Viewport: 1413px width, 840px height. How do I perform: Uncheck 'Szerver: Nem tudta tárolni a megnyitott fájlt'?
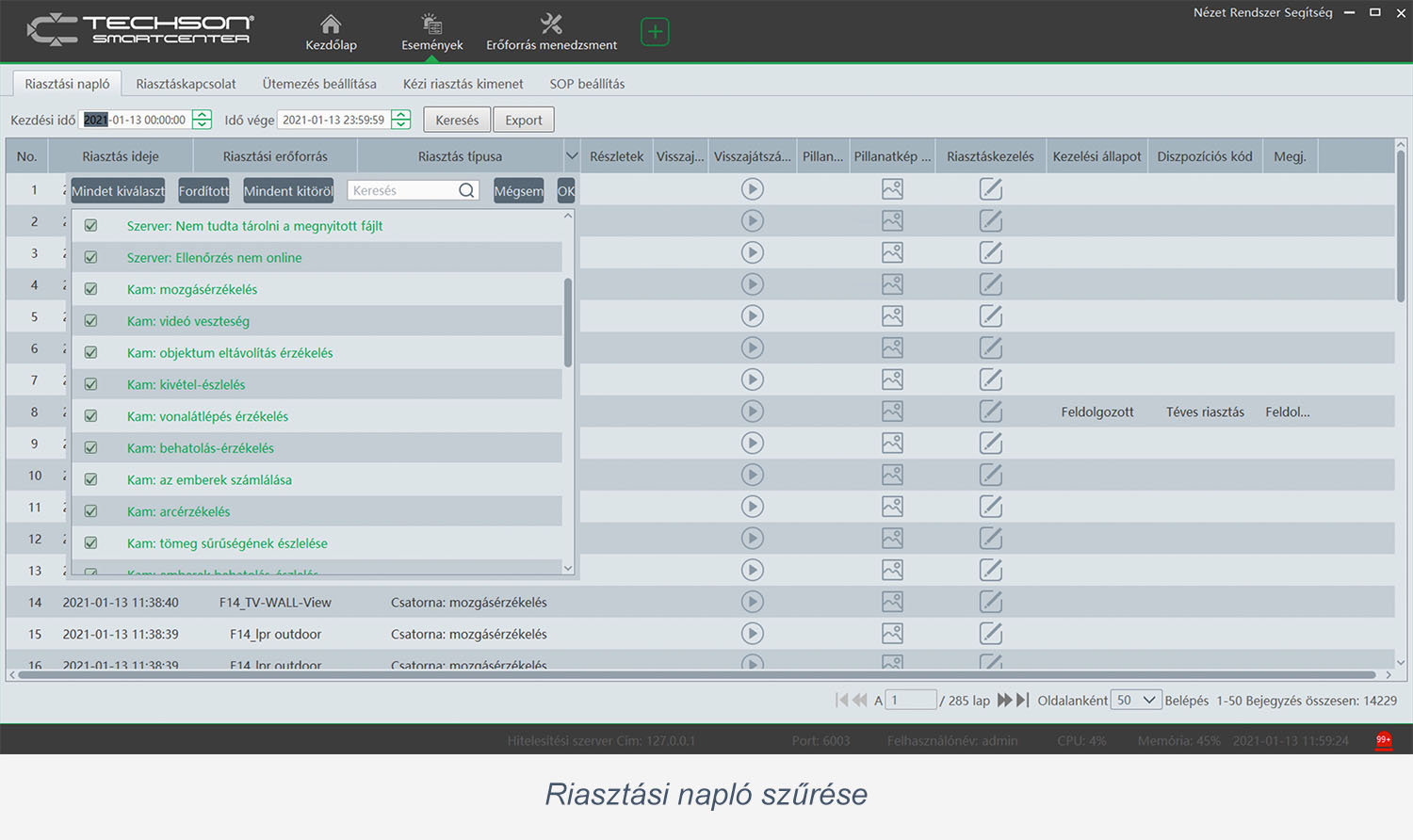(x=91, y=226)
